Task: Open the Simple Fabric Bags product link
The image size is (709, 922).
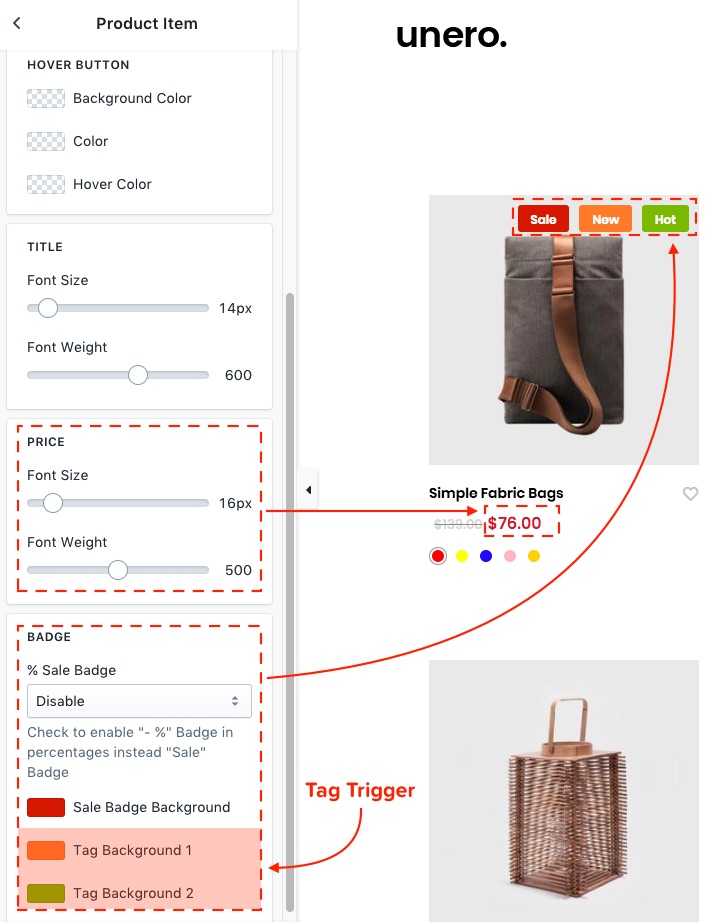Action: 496,493
